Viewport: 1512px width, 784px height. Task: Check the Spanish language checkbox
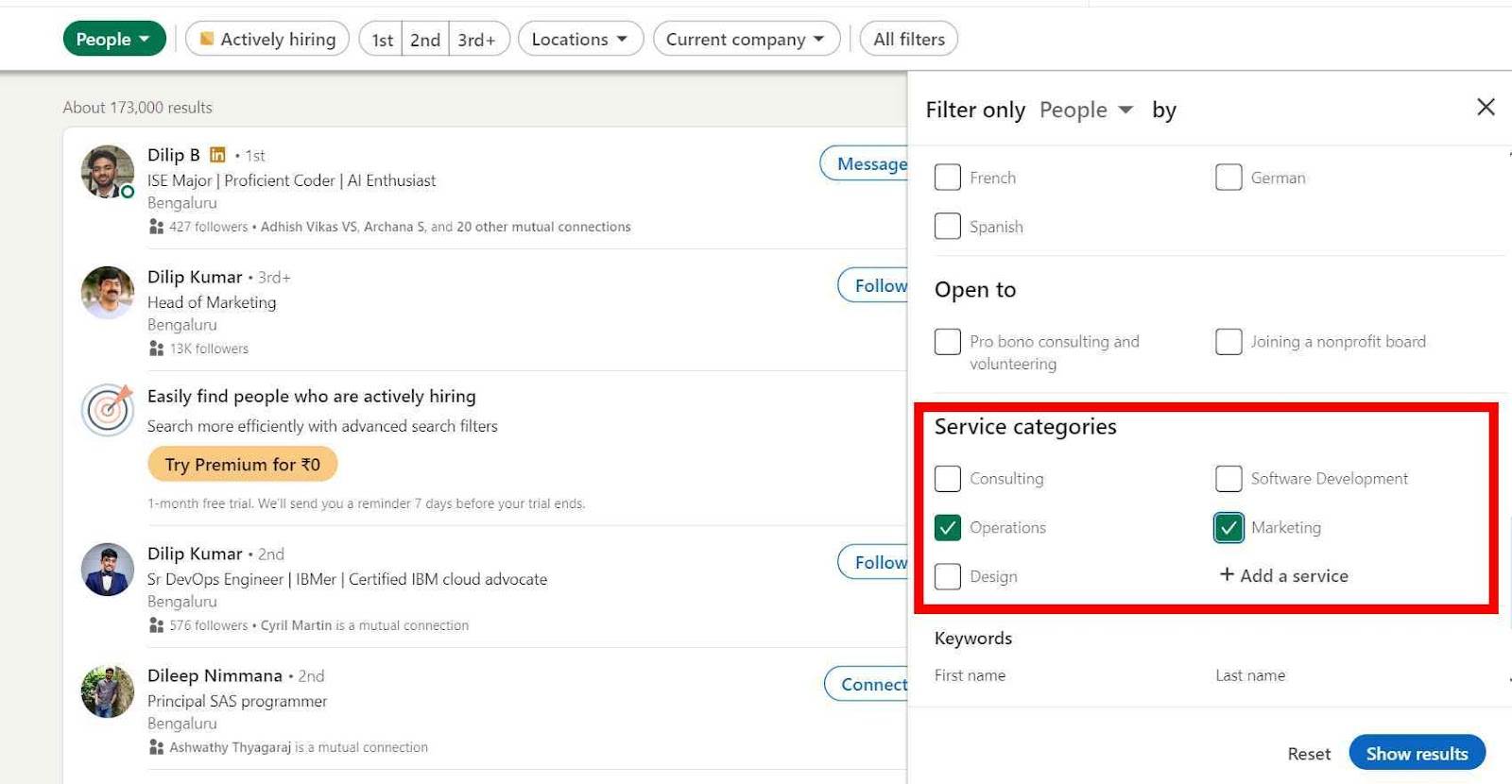(947, 226)
